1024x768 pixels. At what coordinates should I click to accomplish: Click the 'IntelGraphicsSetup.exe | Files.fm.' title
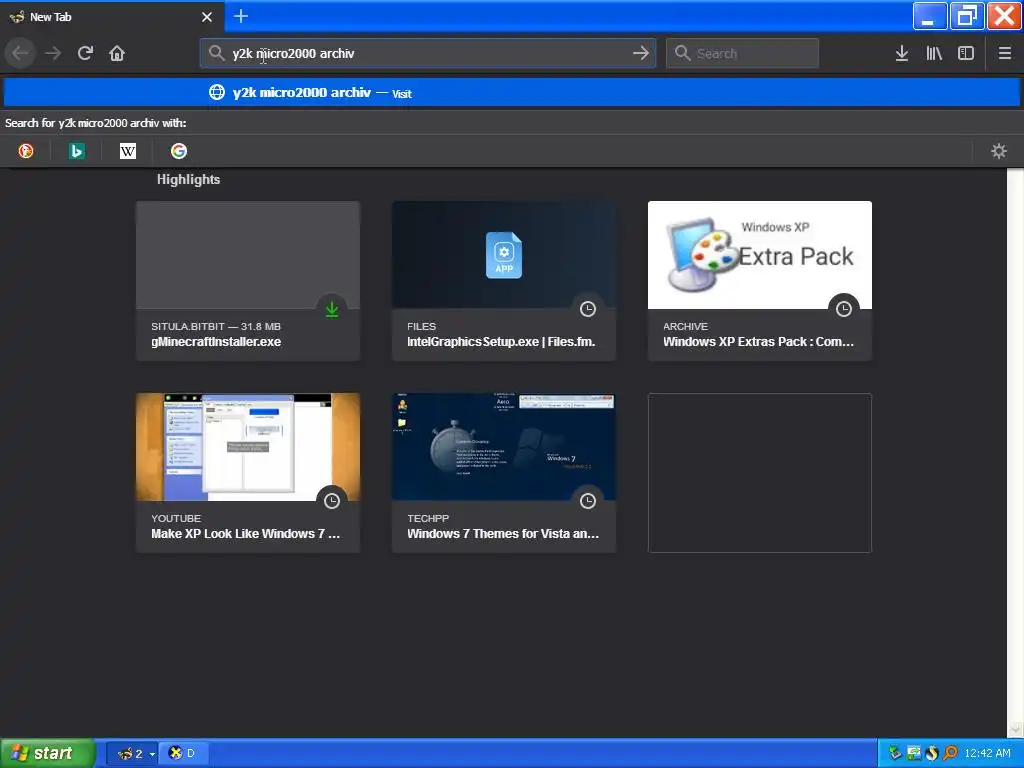click(x=501, y=342)
